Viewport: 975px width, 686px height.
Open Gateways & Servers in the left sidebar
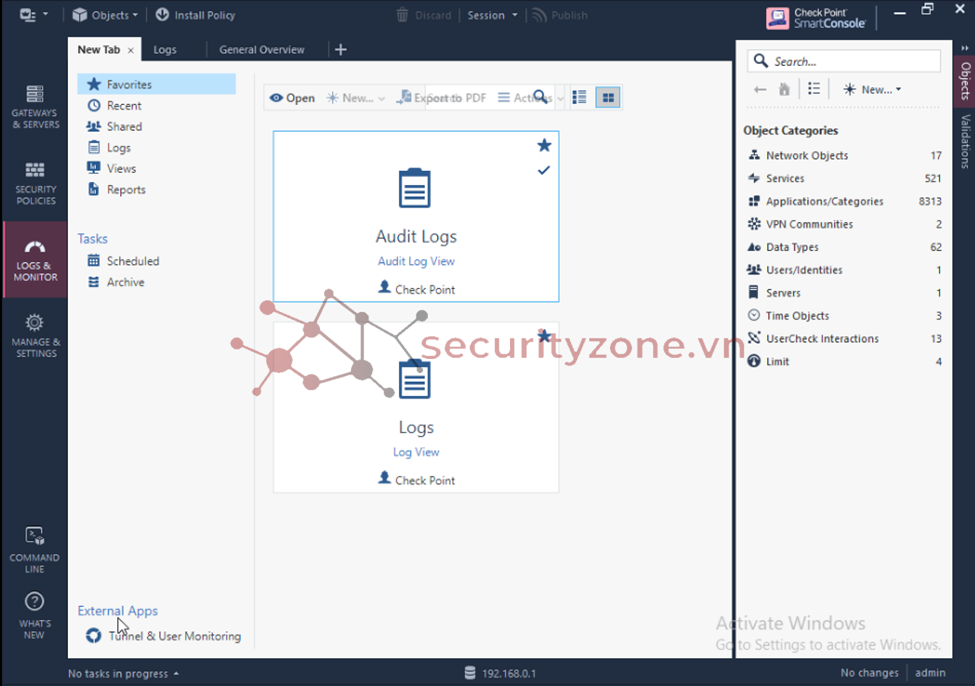tap(35, 107)
